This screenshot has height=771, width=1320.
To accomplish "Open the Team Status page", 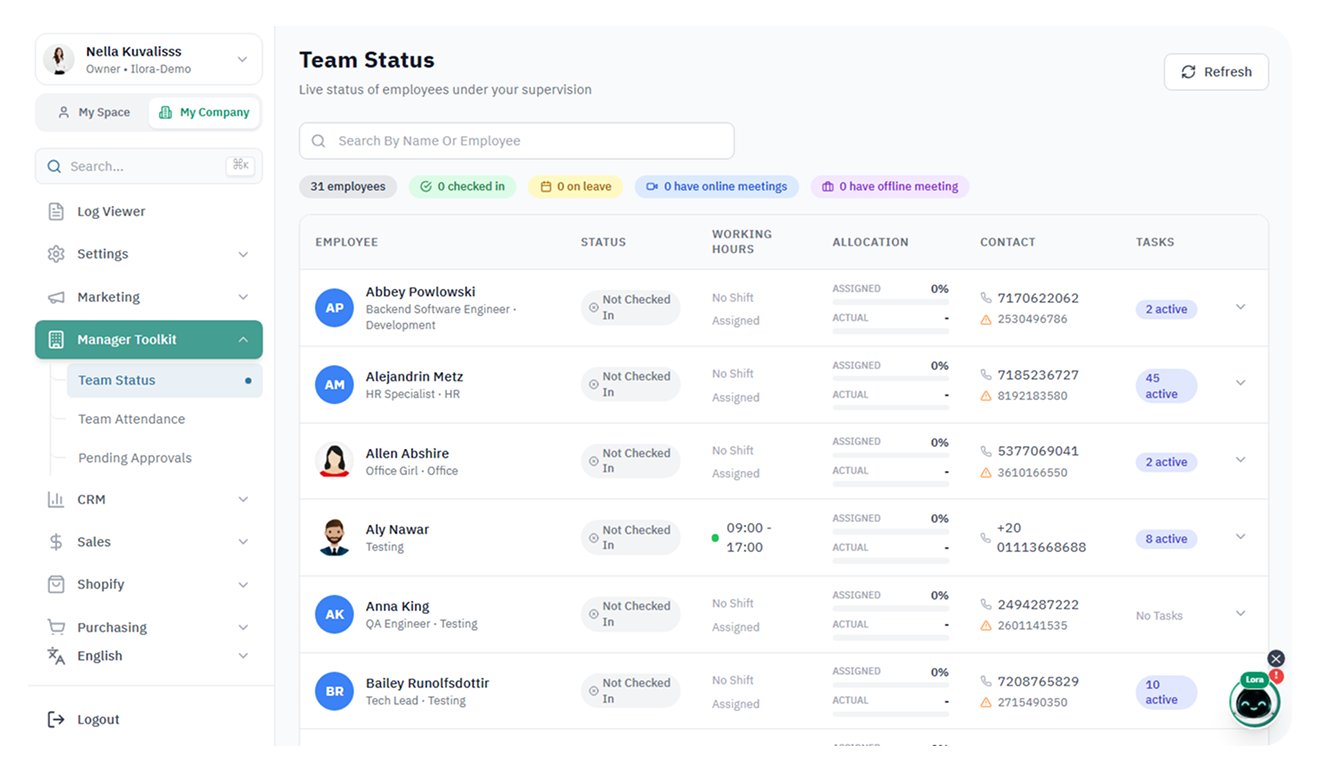I will tap(164, 380).
